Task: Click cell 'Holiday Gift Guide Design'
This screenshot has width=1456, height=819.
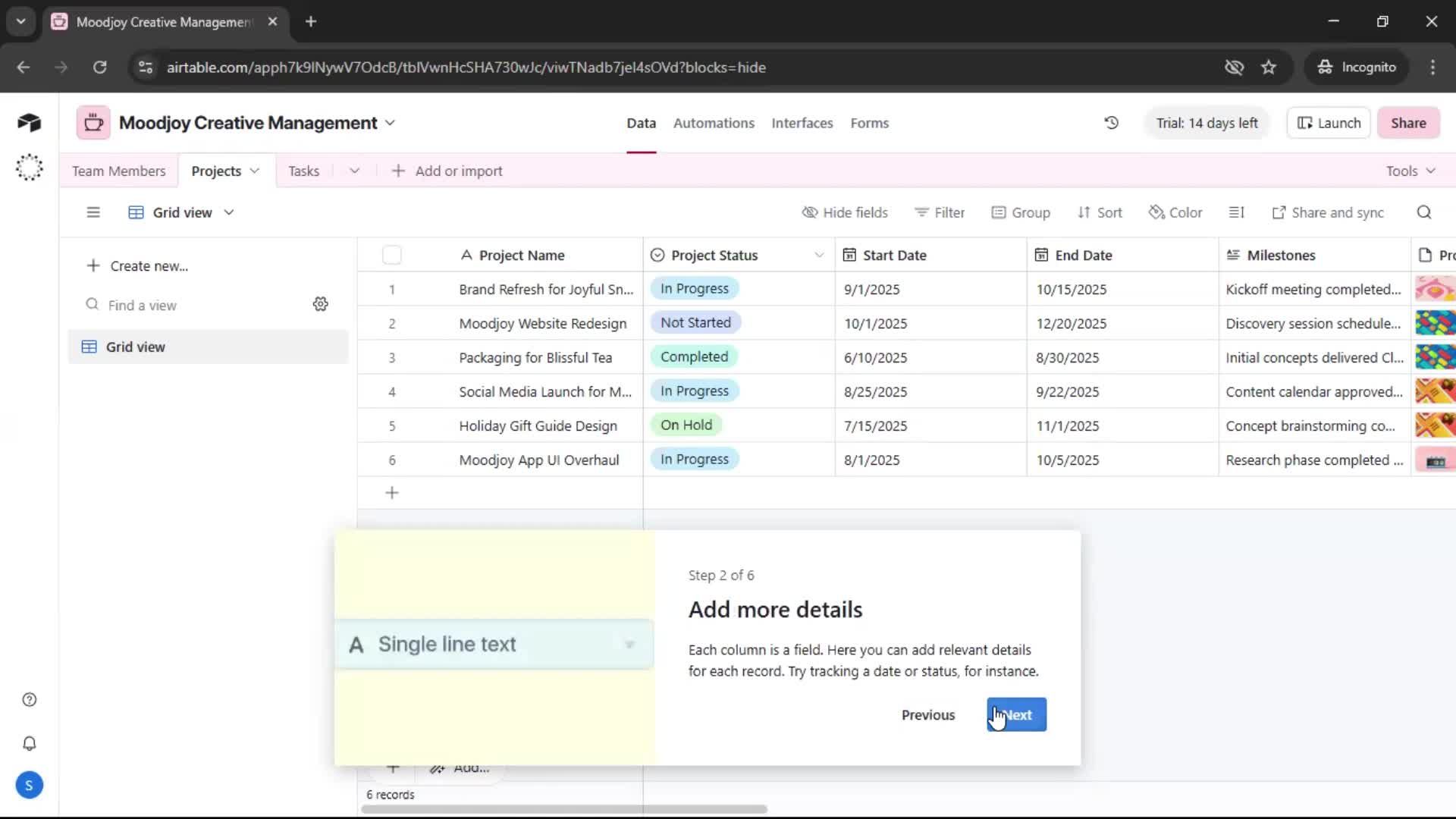Action: (x=538, y=425)
